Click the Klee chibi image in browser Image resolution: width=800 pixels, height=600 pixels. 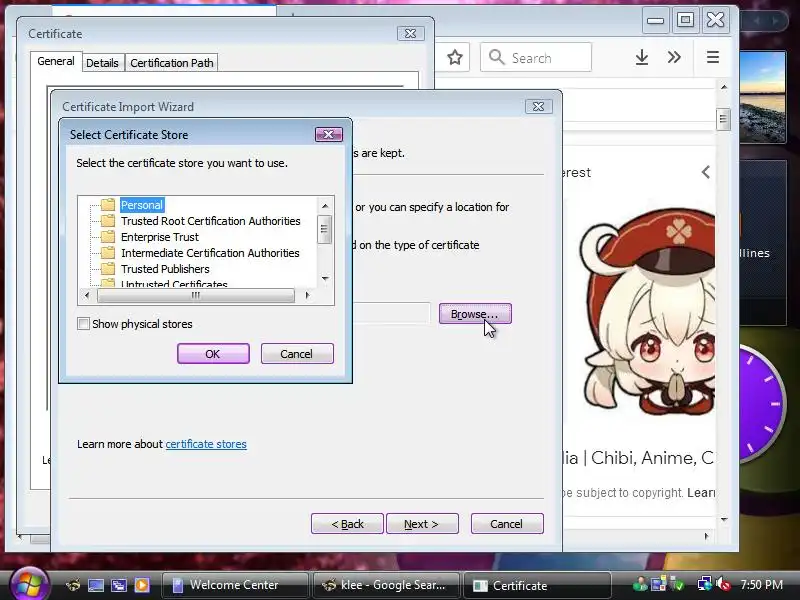pyautogui.click(x=648, y=311)
